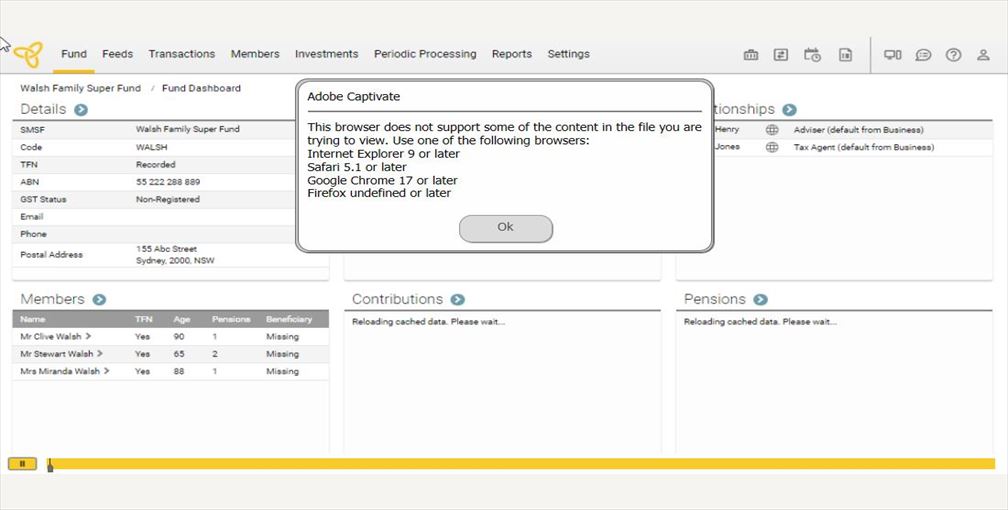The image size is (1008, 510).
Task: Expand the Members section arrow
Action: click(99, 300)
